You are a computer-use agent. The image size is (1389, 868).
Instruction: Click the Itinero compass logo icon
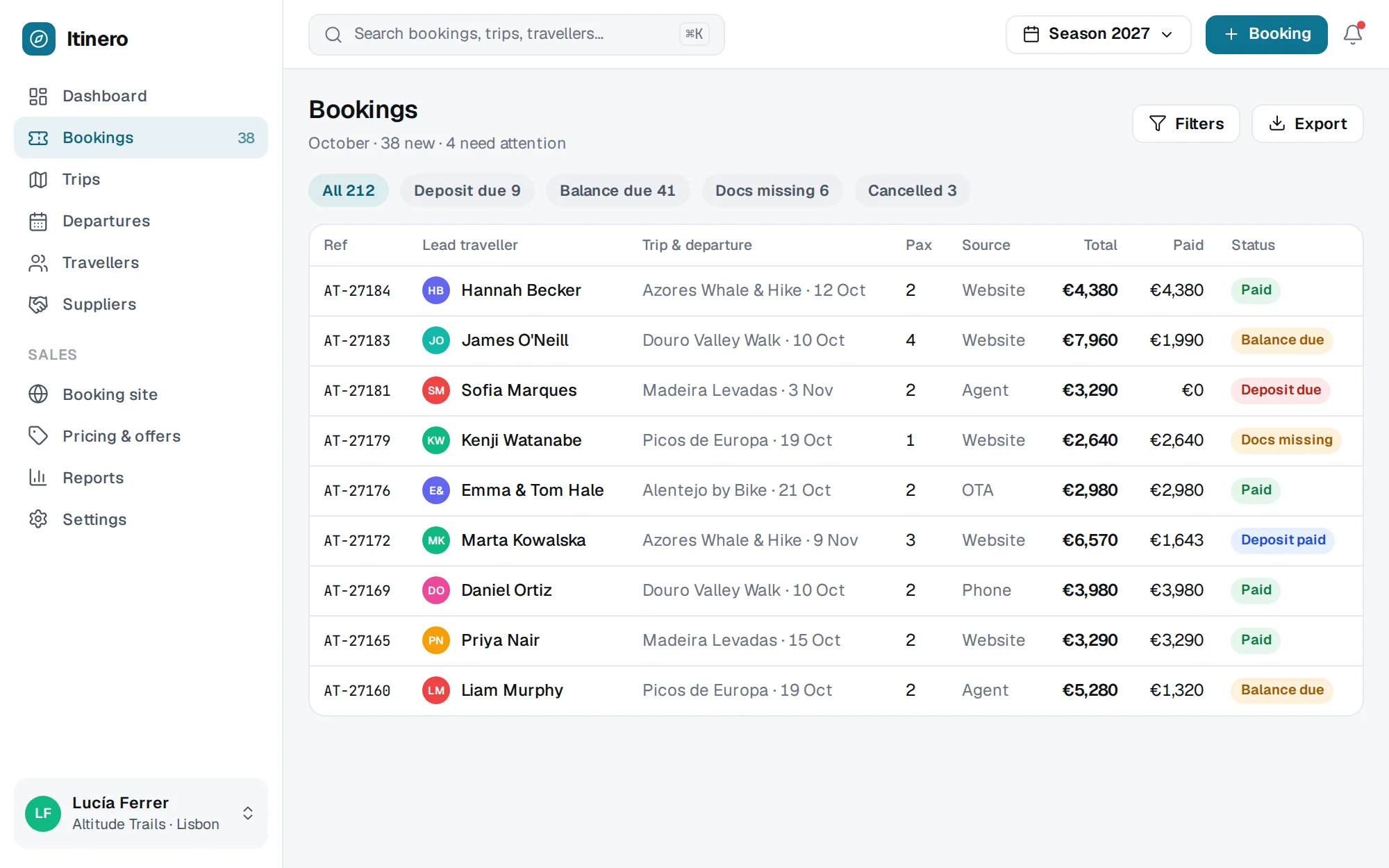pos(39,39)
